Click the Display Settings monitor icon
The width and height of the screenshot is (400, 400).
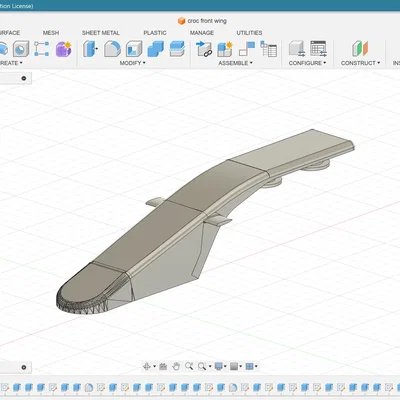tap(218, 367)
